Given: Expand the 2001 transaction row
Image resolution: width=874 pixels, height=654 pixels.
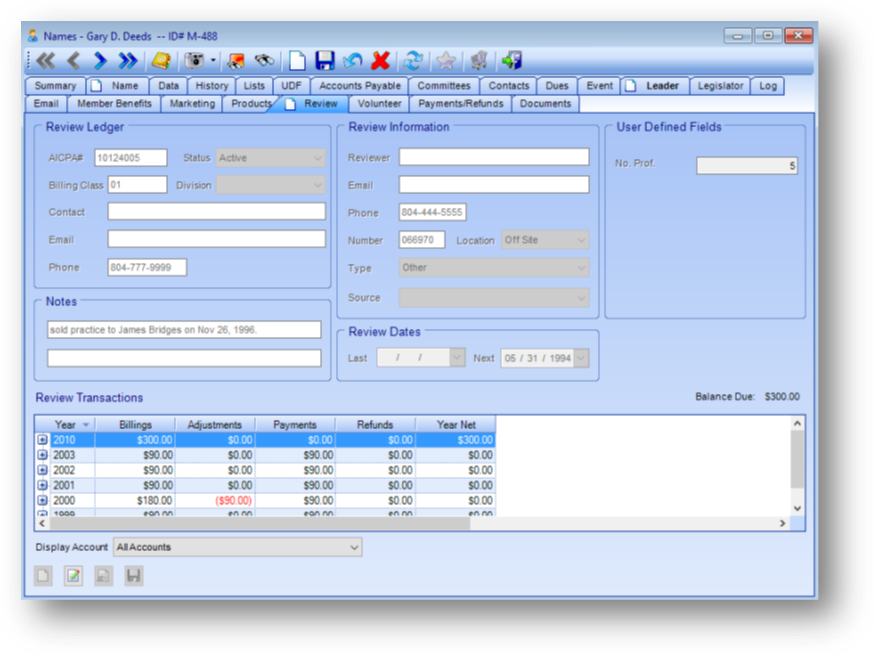Looking at the screenshot, I should tap(42, 485).
